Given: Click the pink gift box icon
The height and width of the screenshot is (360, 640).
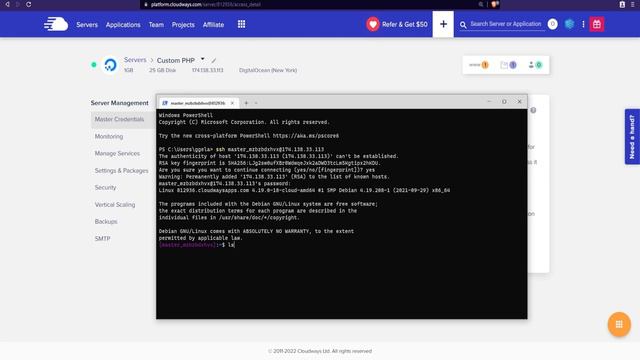Looking at the screenshot, I should click(597, 24).
